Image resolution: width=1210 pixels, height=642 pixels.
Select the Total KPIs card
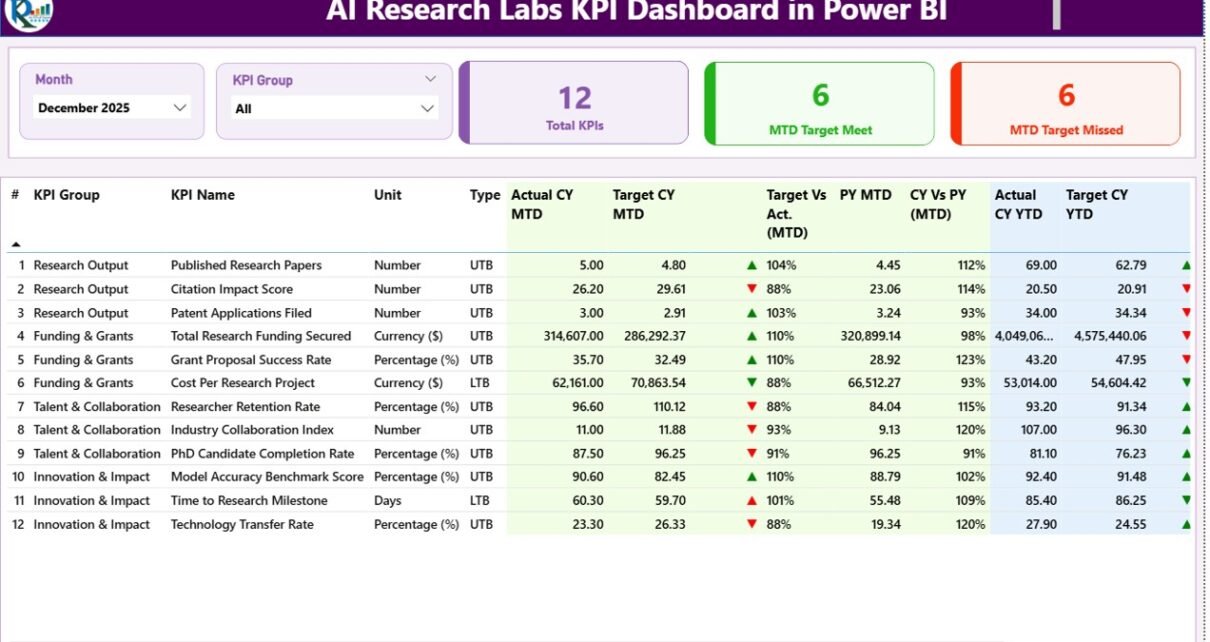coord(574,104)
